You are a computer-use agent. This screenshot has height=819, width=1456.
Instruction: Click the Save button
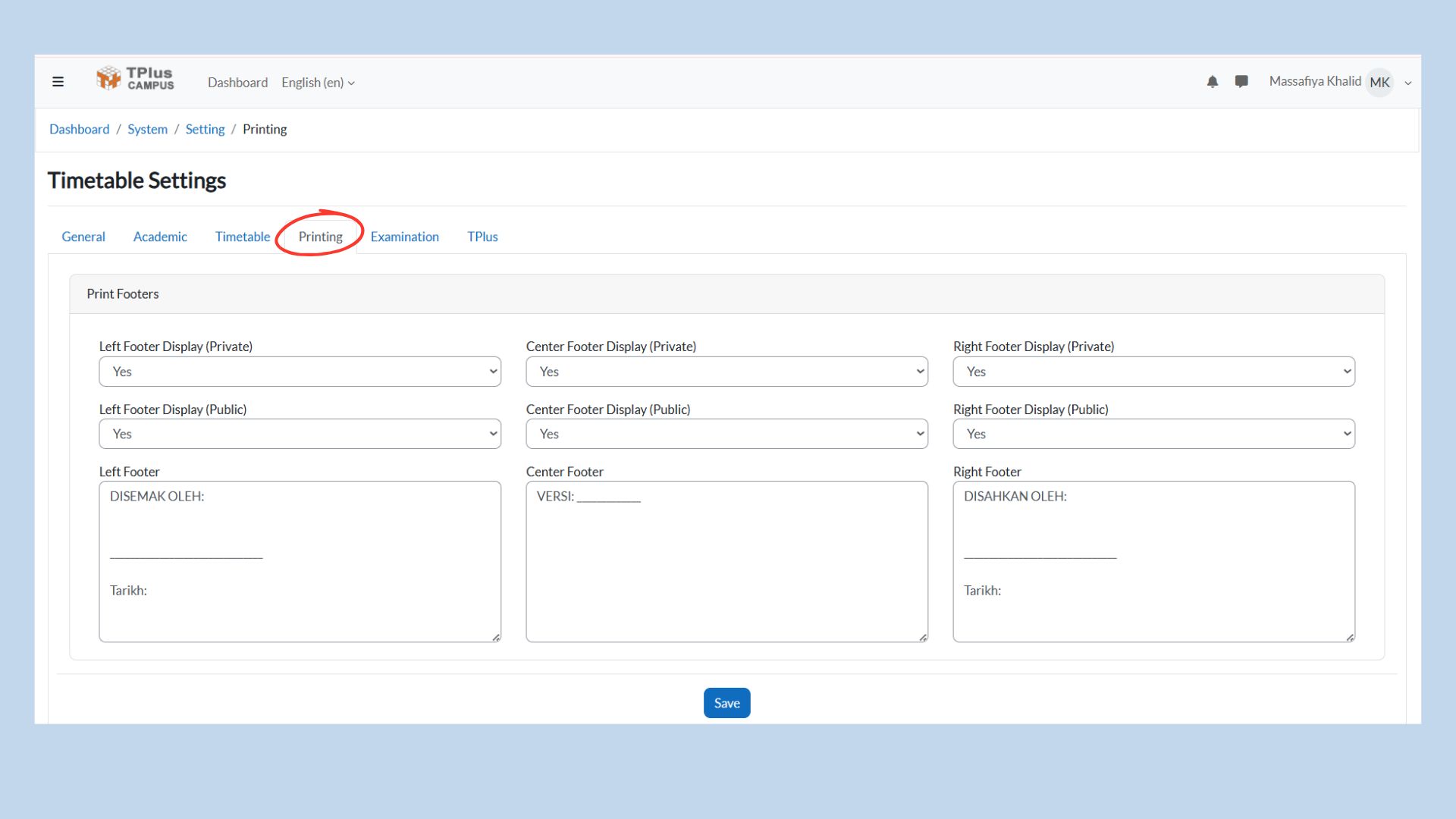point(726,703)
